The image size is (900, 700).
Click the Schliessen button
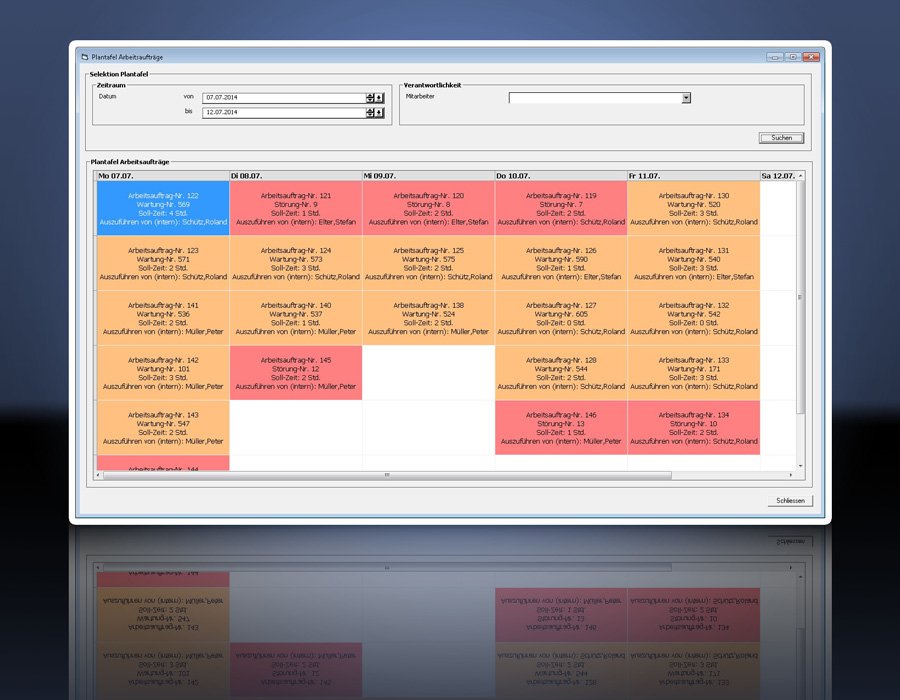[x=790, y=500]
